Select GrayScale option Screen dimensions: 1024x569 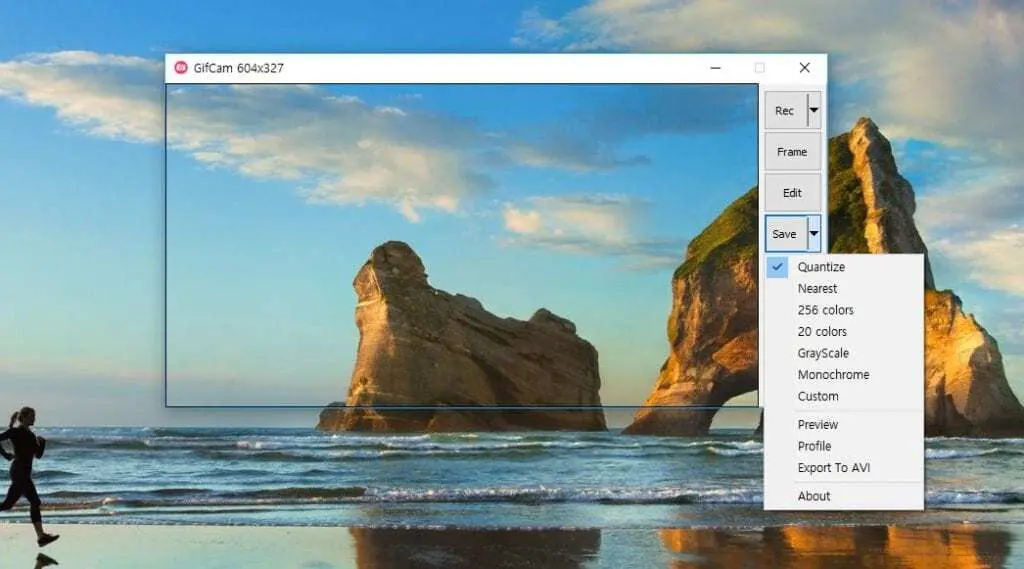click(844, 353)
